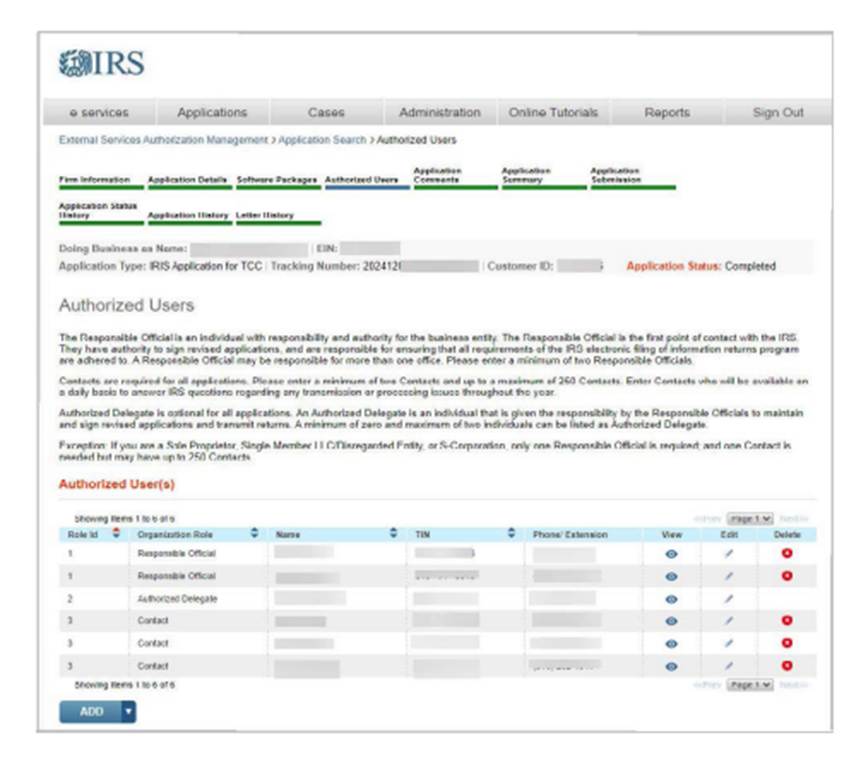Delete the first Responsible Official row
The height and width of the screenshot is (757, 849).
[x=787, y=553]
